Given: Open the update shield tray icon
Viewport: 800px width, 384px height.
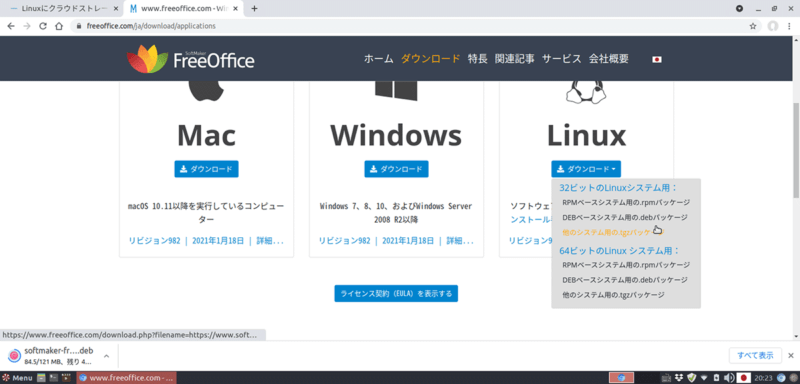Looking at the screenshot, I should pos(691,378).
